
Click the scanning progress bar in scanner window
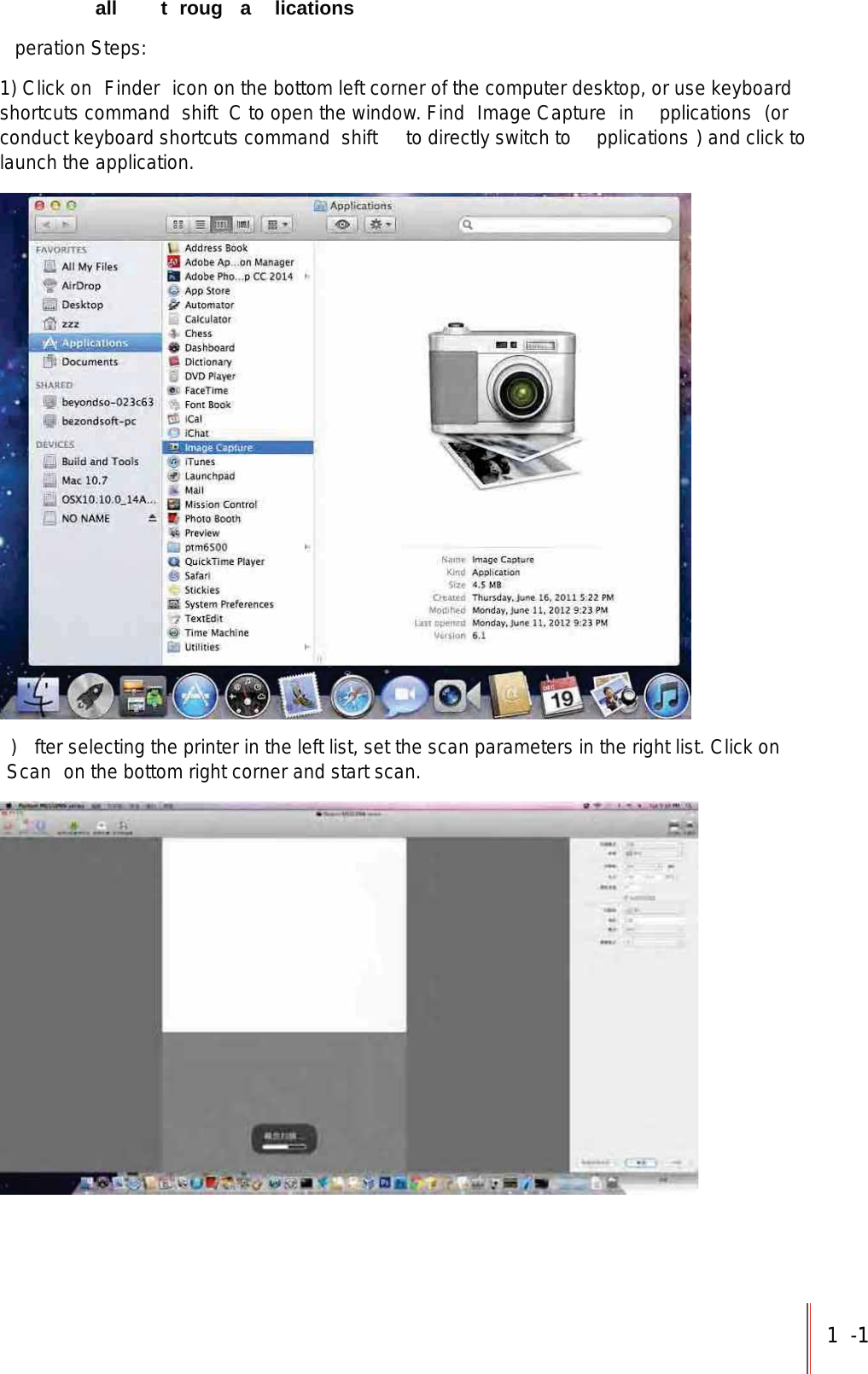pyautogui.click(x=283, y=1146)
